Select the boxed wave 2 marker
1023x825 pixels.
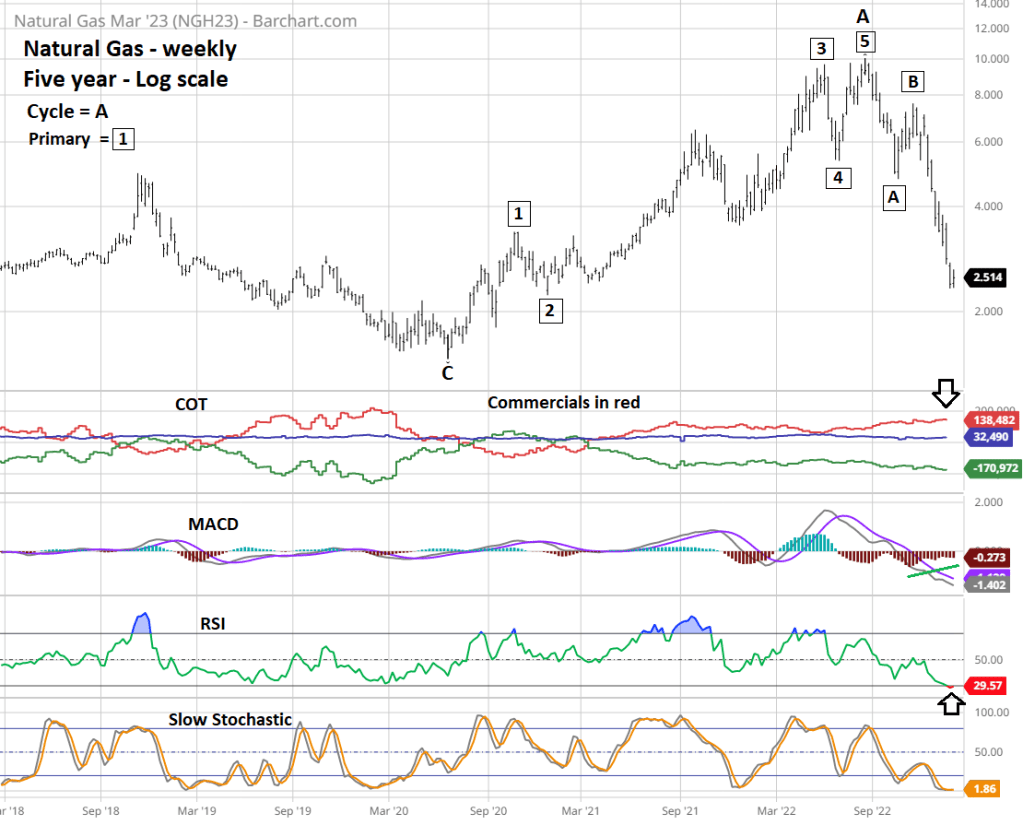[548, 310]
